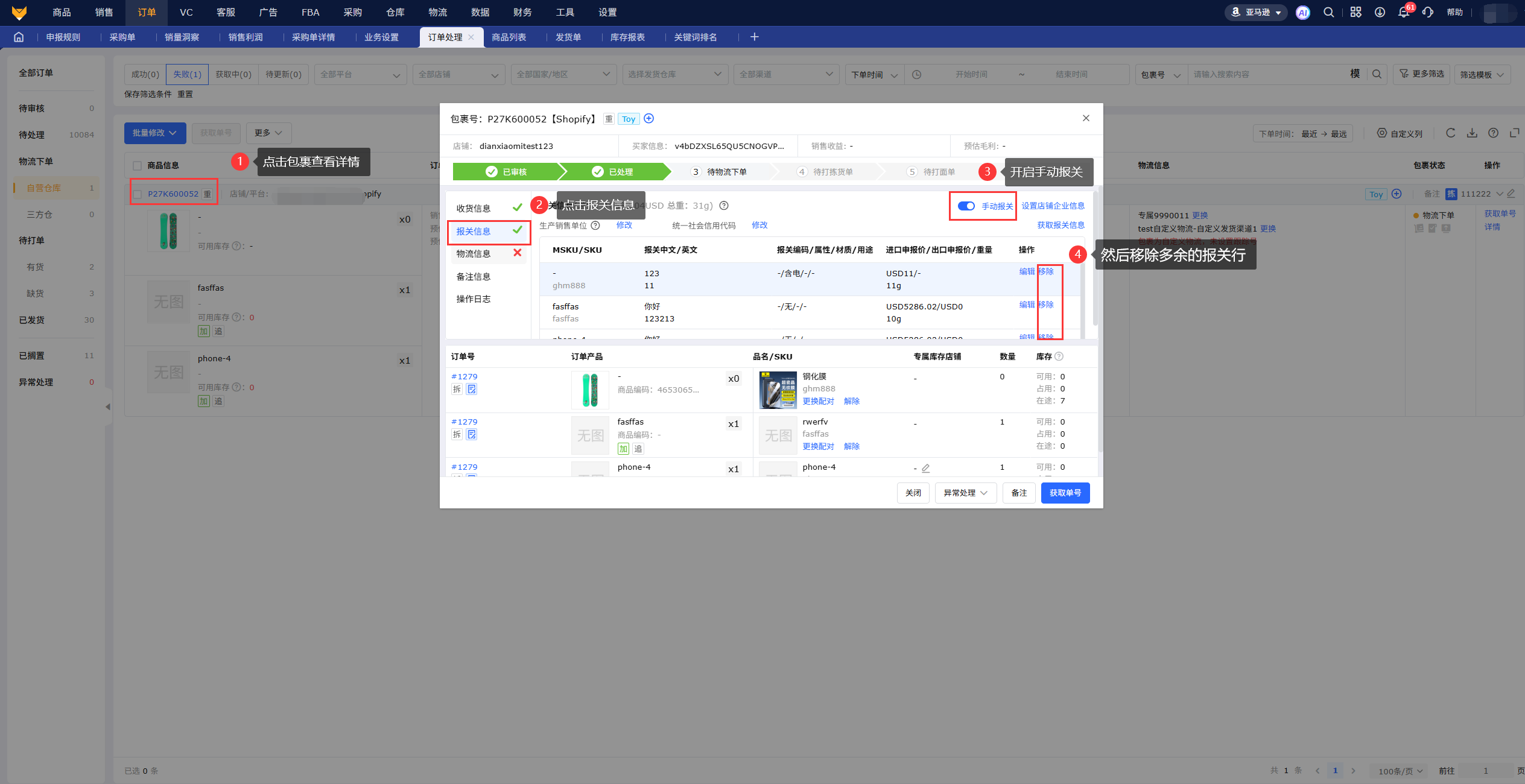Click the help icon next to total weight
This screenshot has height=784, width=1525.
click(724, 206)
